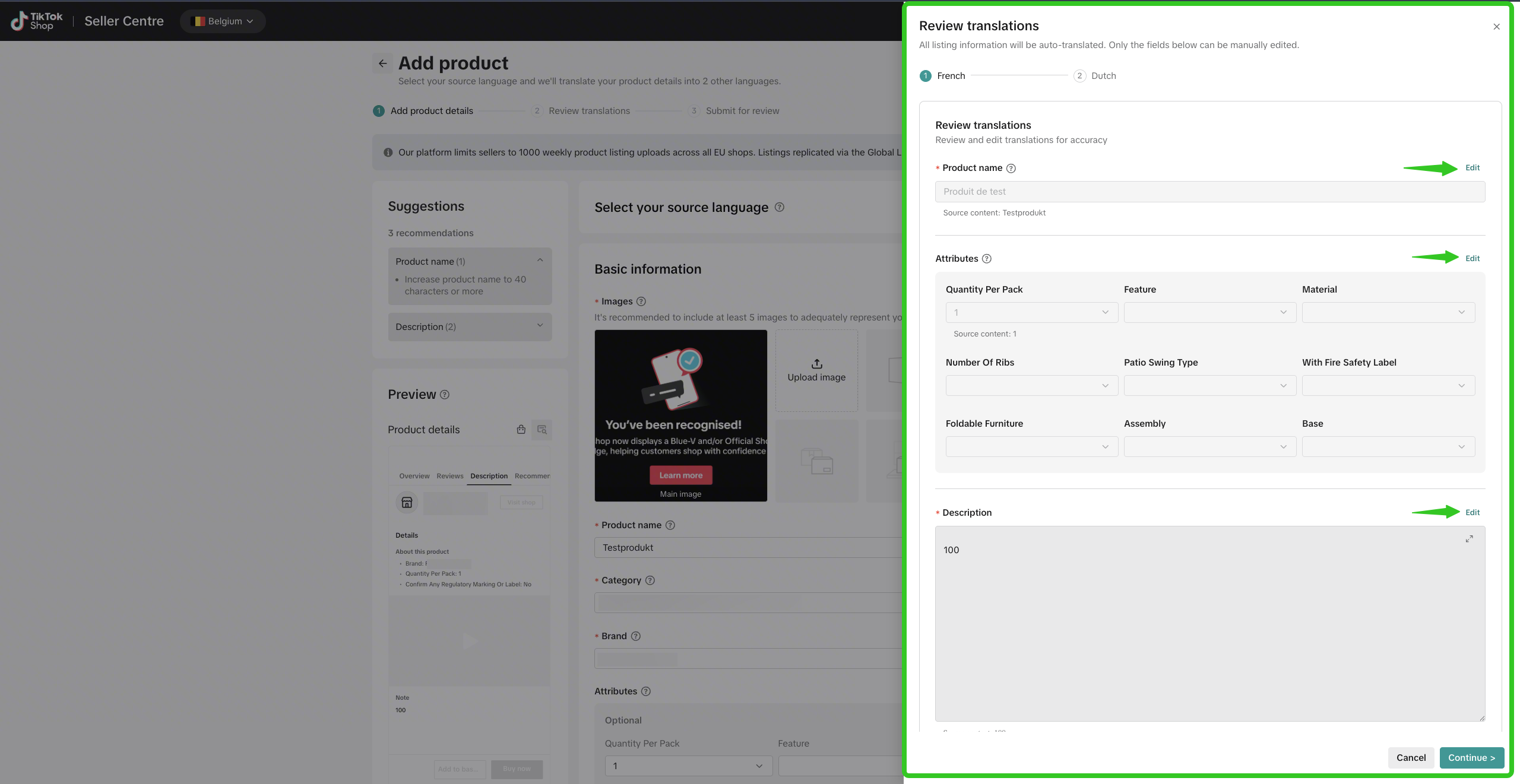Click Buy now in preview

point(517,769)
